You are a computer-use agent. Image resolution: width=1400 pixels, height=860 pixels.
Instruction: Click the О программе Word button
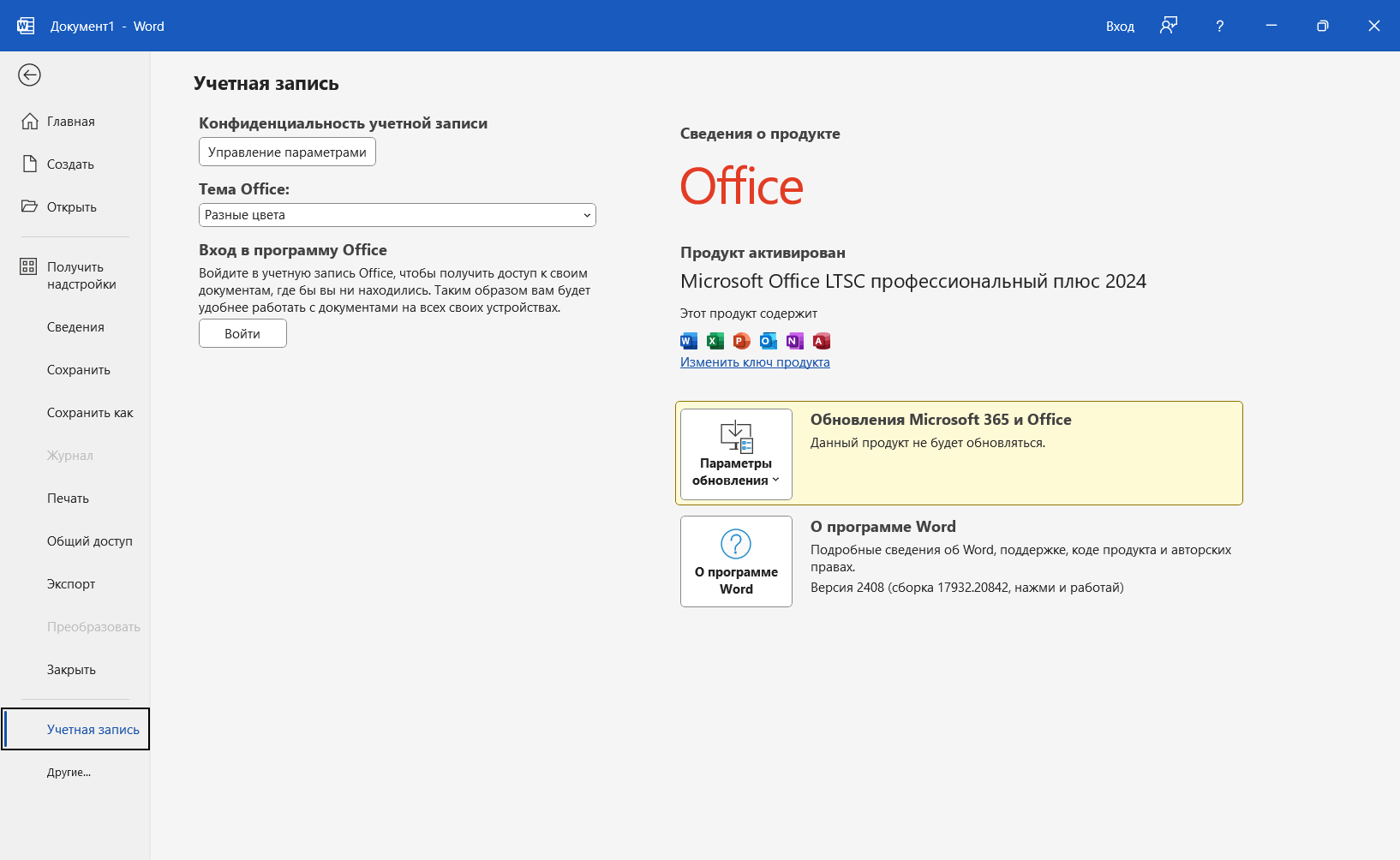(x=736, y=561)
